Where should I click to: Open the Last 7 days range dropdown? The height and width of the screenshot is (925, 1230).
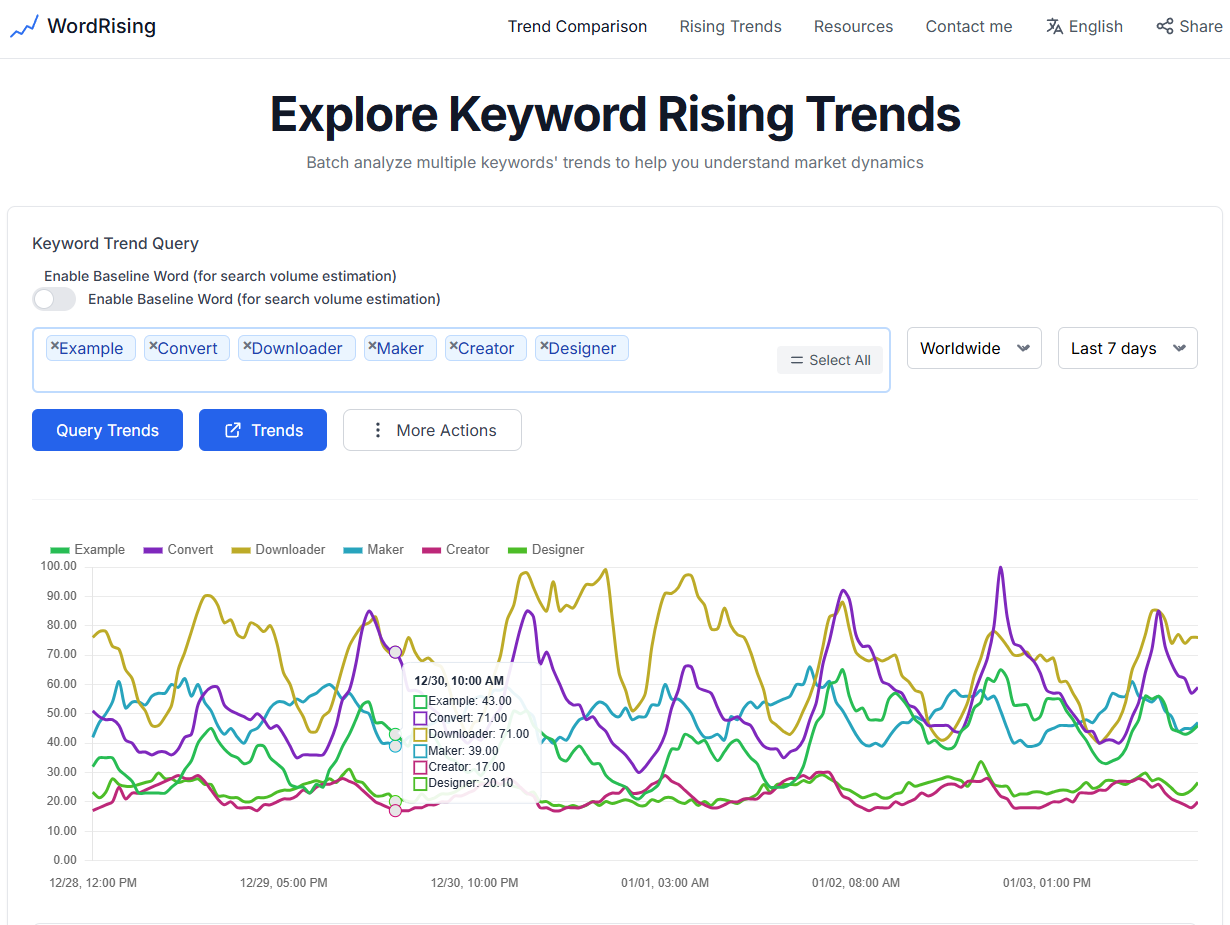pyautogui.click(x=1127, y=348)
